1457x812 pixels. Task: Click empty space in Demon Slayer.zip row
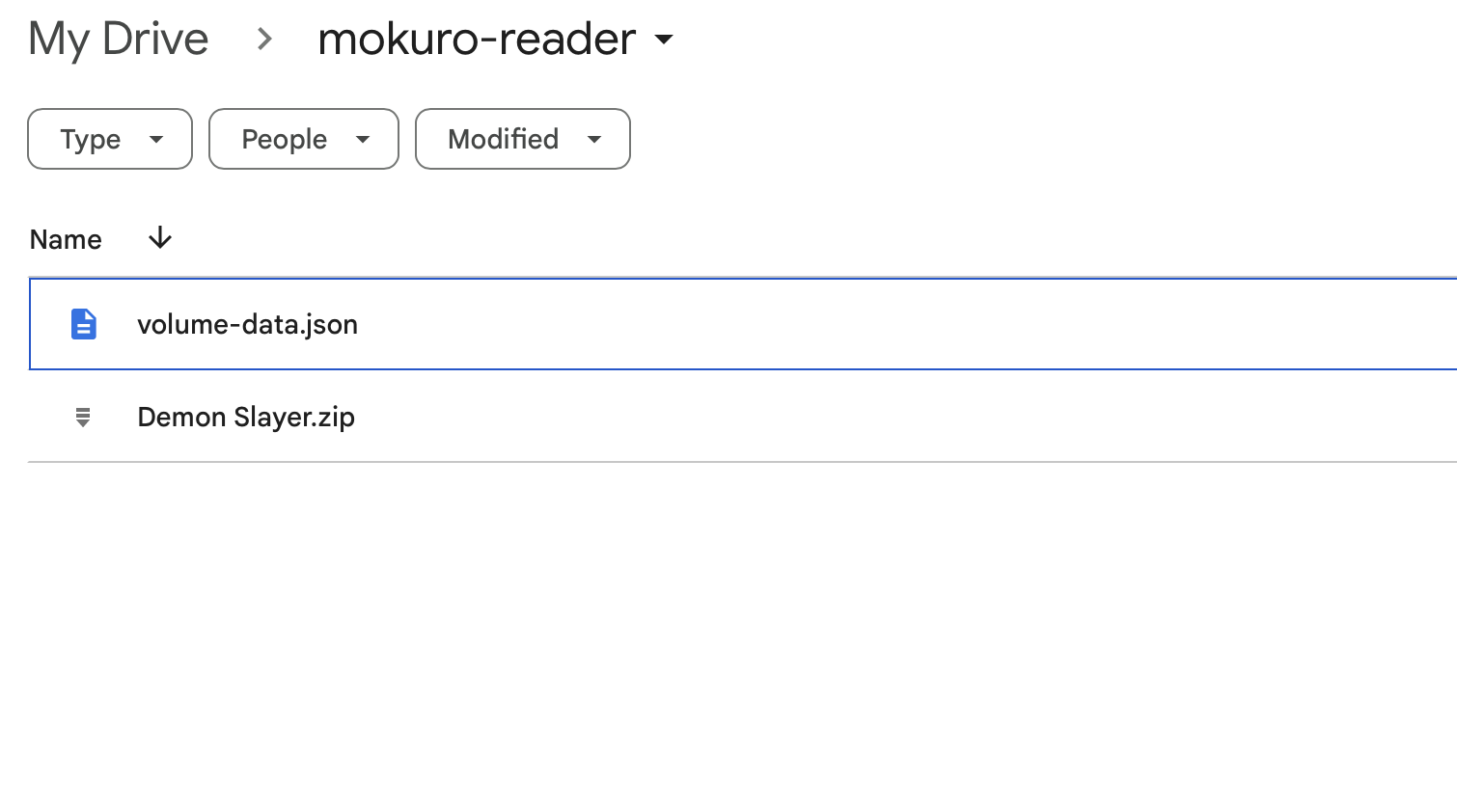click(x=907, y=417)
